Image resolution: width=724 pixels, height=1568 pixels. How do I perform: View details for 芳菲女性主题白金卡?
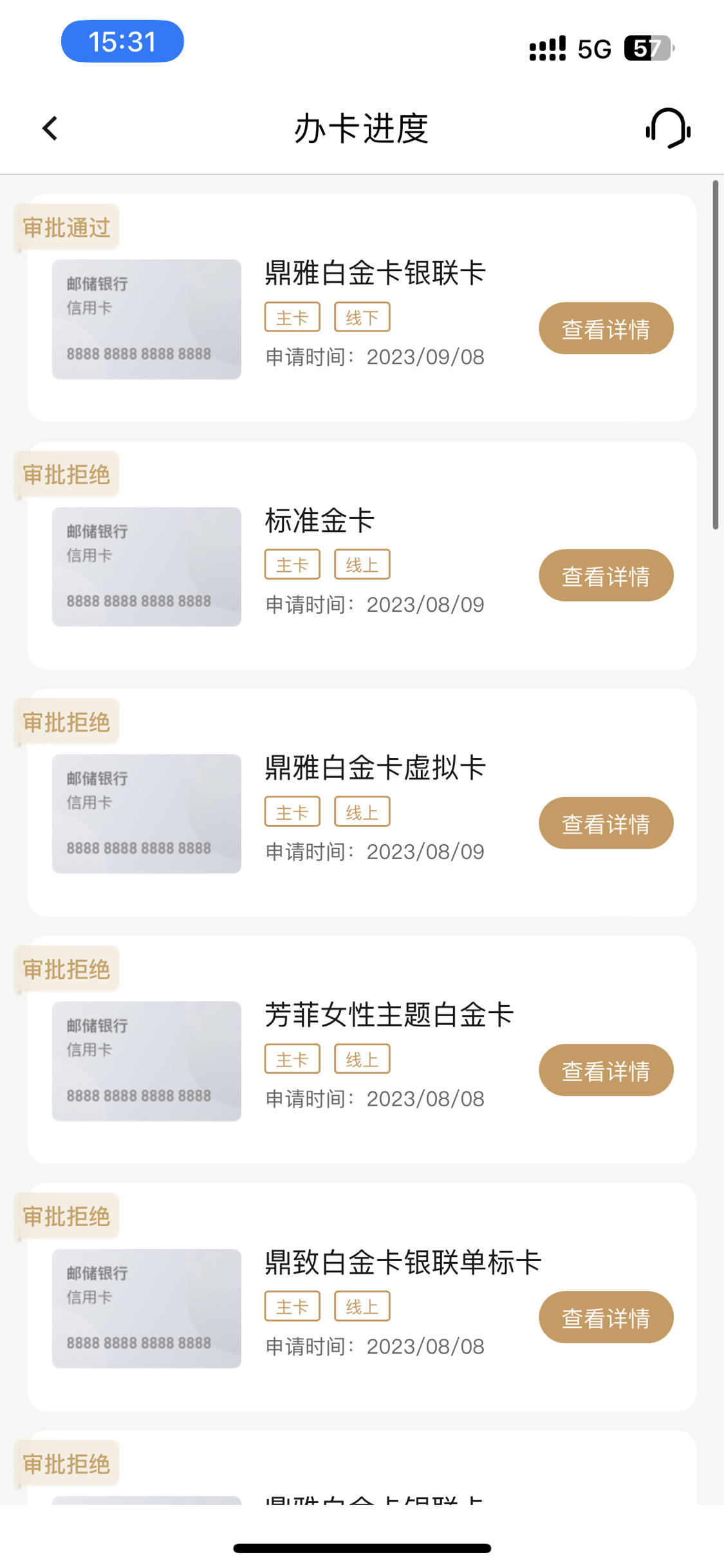coord(606,1070)
